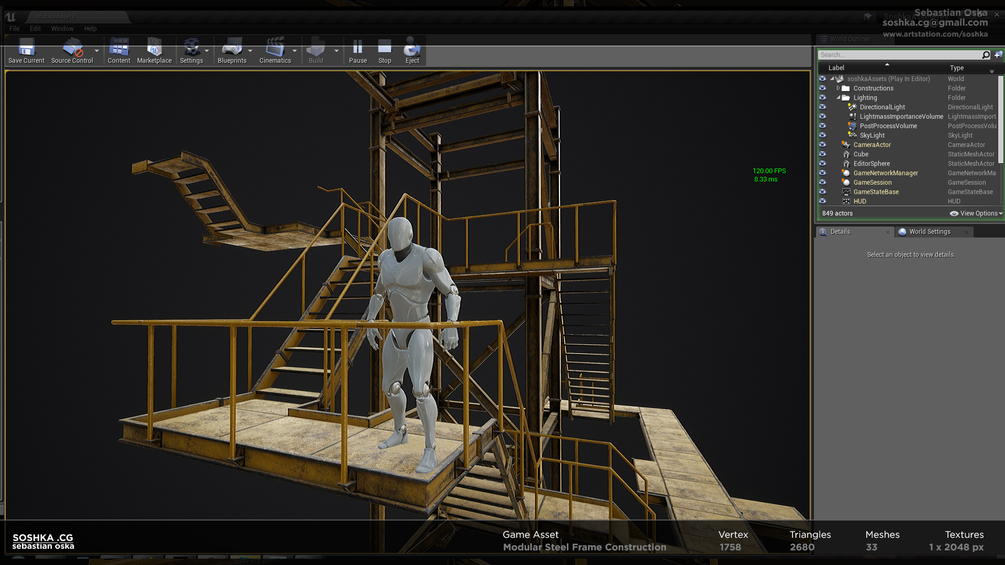The height and width of the screenshot is (565, 1005).
Task: Switch to the Details tab
Action: click(x=854, y=232)
